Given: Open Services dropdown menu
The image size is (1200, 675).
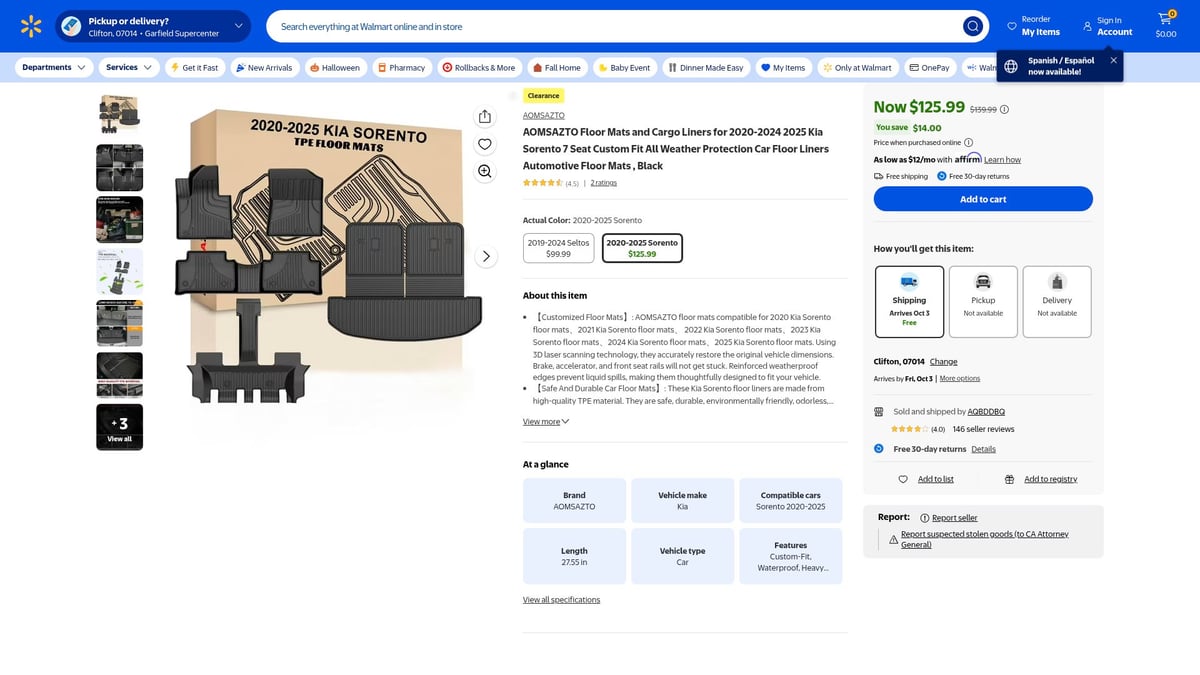Looking at the screenshot, I should 129,67.
